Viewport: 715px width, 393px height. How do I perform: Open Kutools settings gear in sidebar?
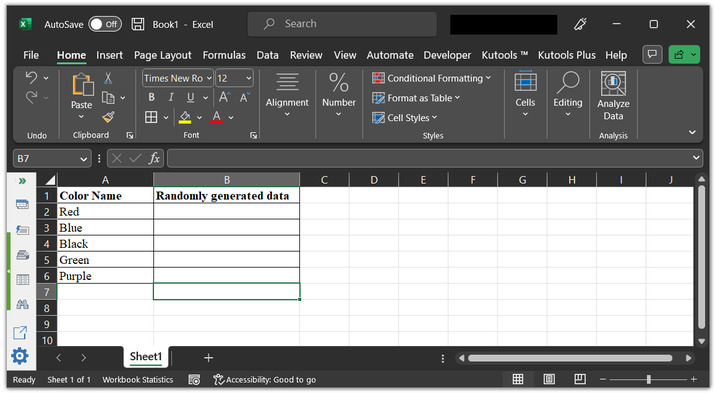click(20, 356)
